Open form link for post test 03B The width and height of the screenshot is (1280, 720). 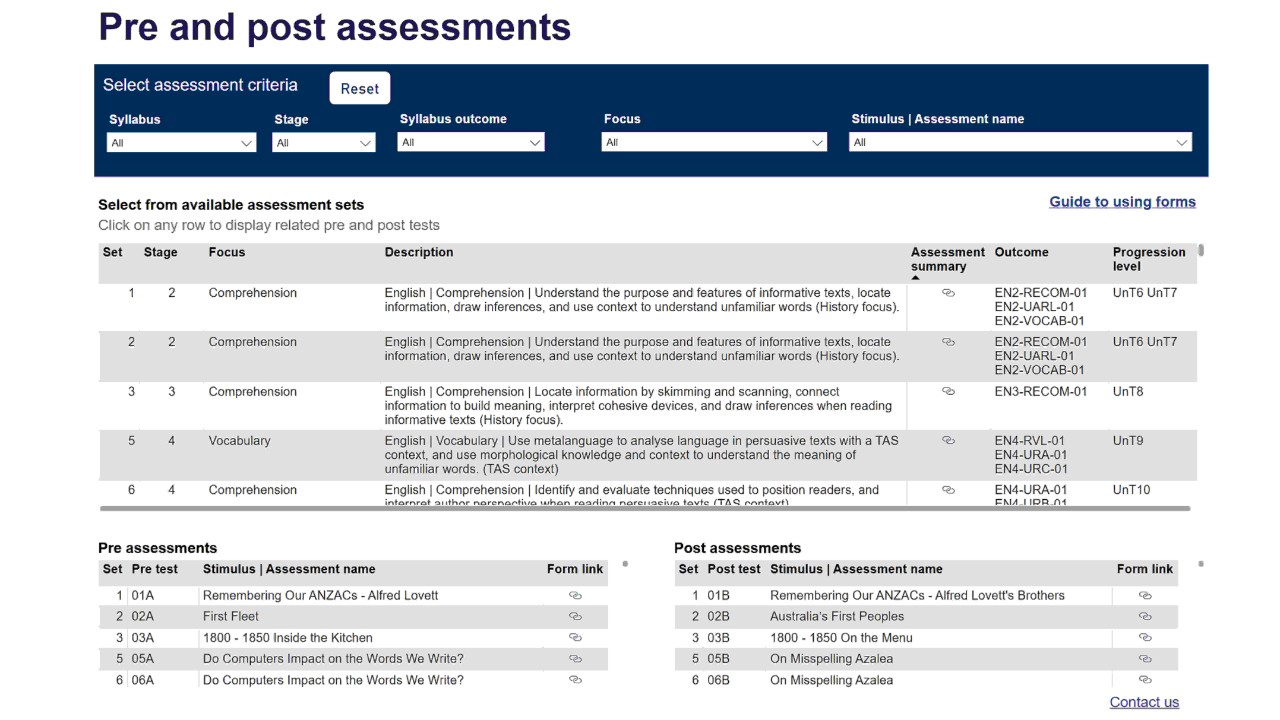(x=1145, y=637)
